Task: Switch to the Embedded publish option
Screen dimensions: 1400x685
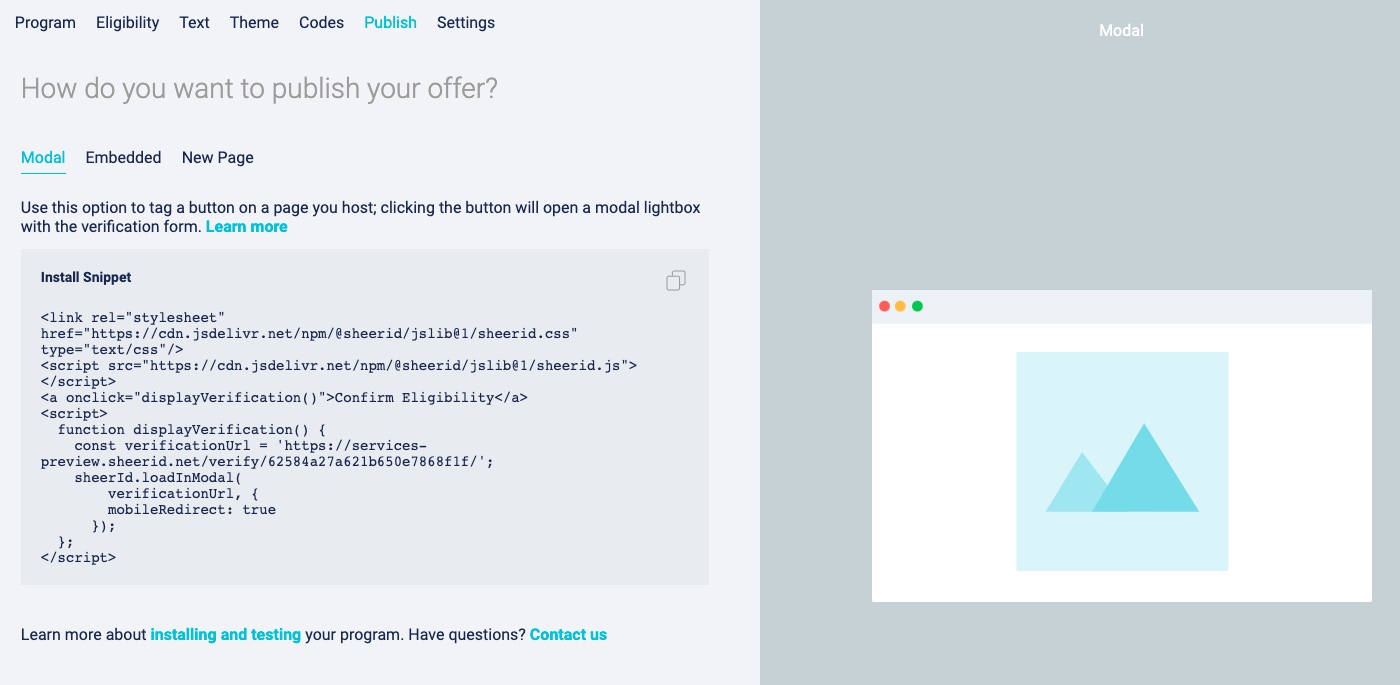Action: pyautogui.click(x=123, y=157)
